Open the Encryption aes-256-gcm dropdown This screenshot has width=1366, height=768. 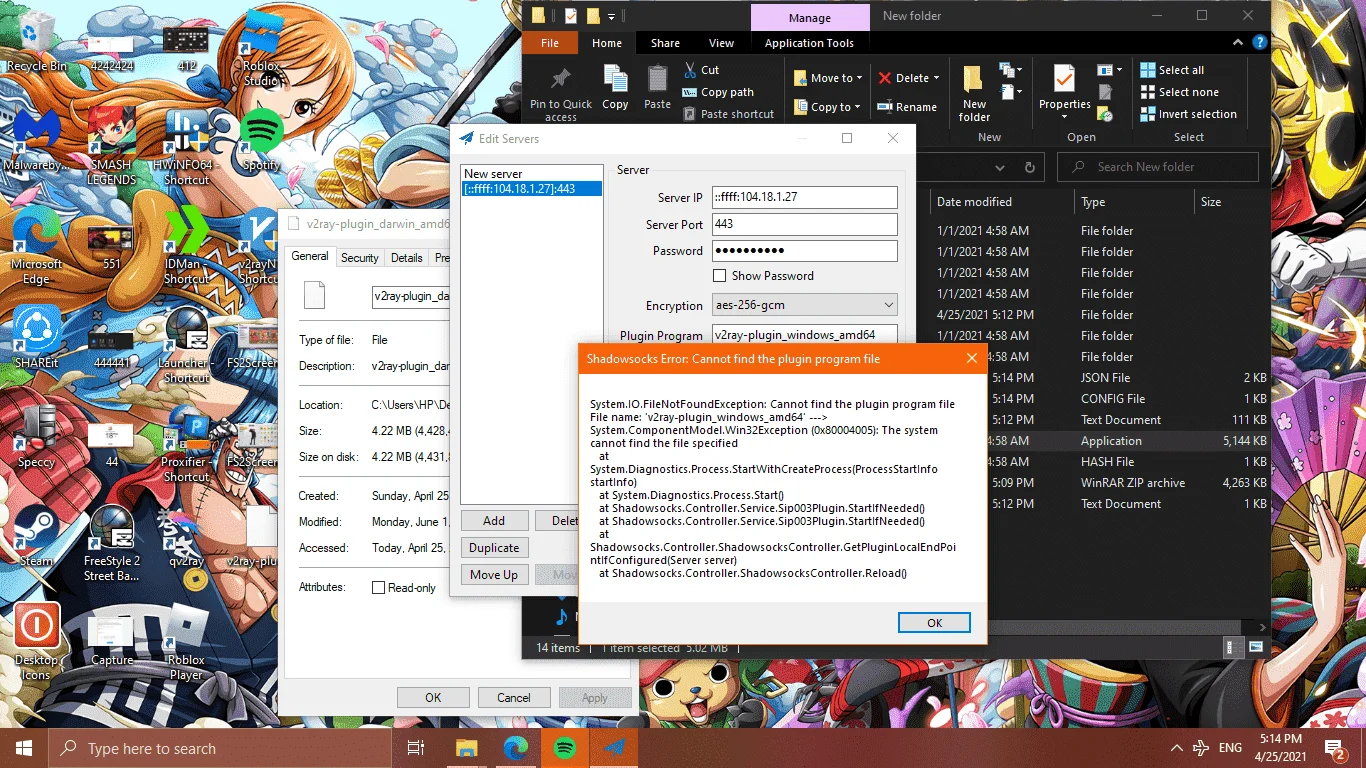tap(804, 305)
